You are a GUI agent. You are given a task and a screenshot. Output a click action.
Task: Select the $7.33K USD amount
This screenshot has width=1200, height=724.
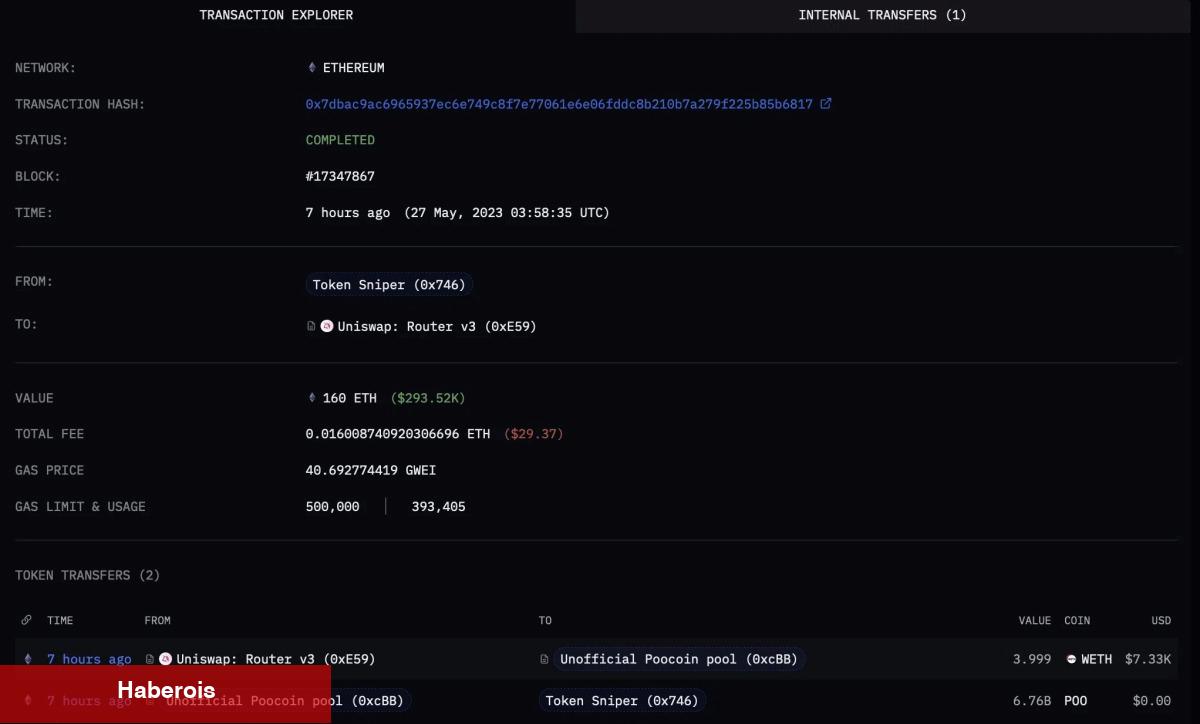coord(1148,659)
